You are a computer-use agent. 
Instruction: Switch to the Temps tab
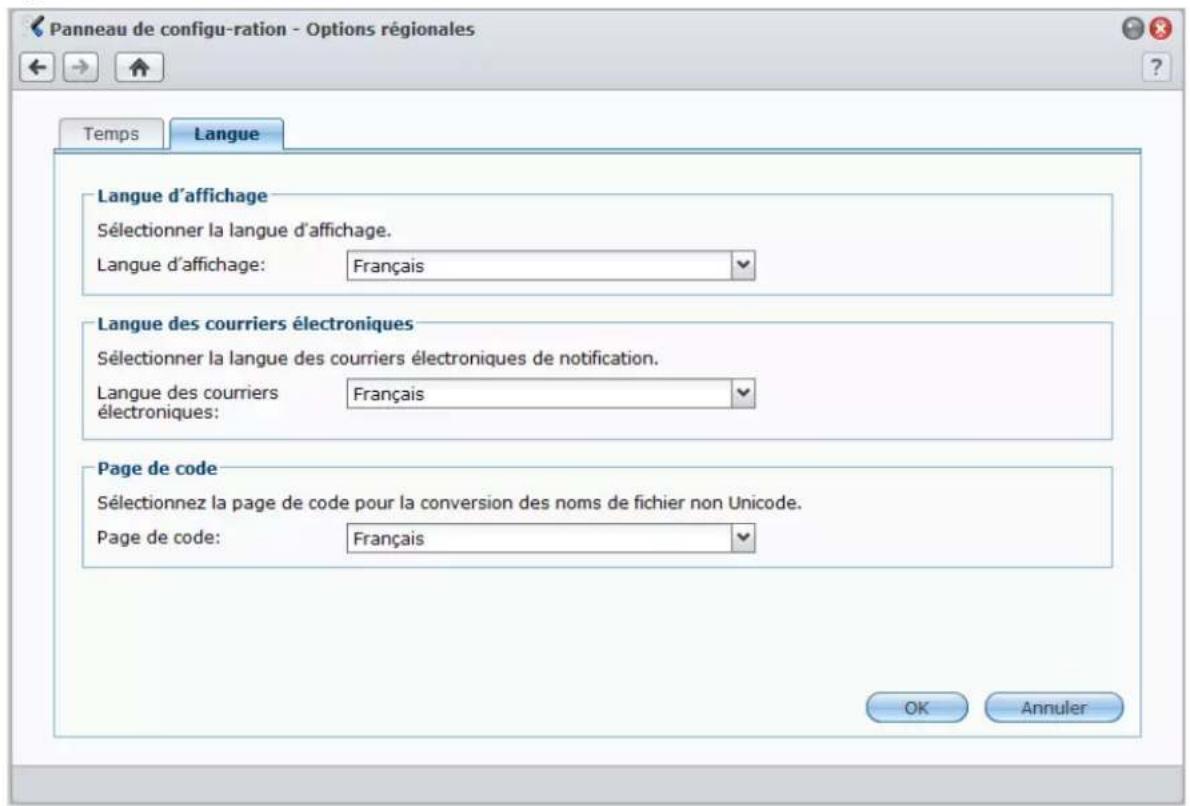[x=111, y=134]
